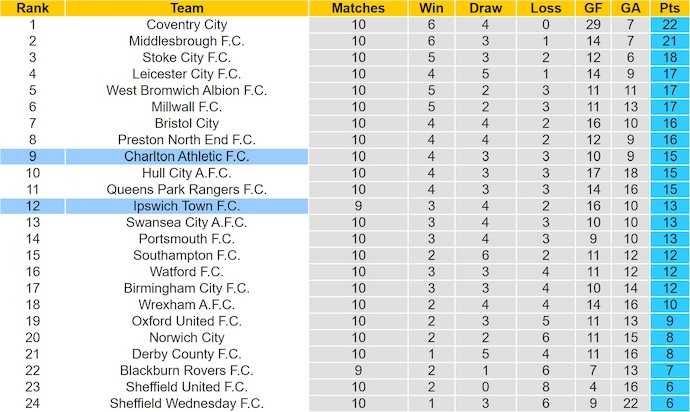This screenshot has height=412, width=690.
Task: Open Middlesbrough F.C. team entry
Action: pos(186,41)
